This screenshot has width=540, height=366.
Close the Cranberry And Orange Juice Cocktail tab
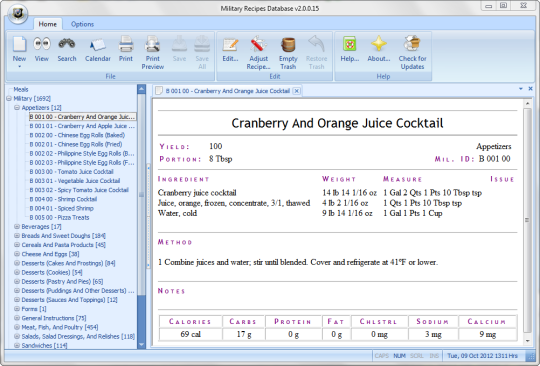point(297,91)
